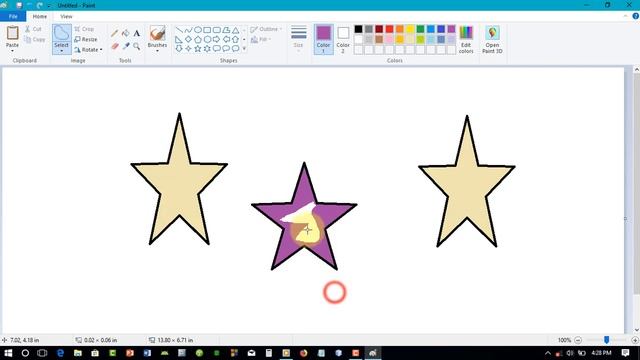The image size is (640, 360).
Task: Open the Paste options dropdown arrow
Action: [12, 51]
